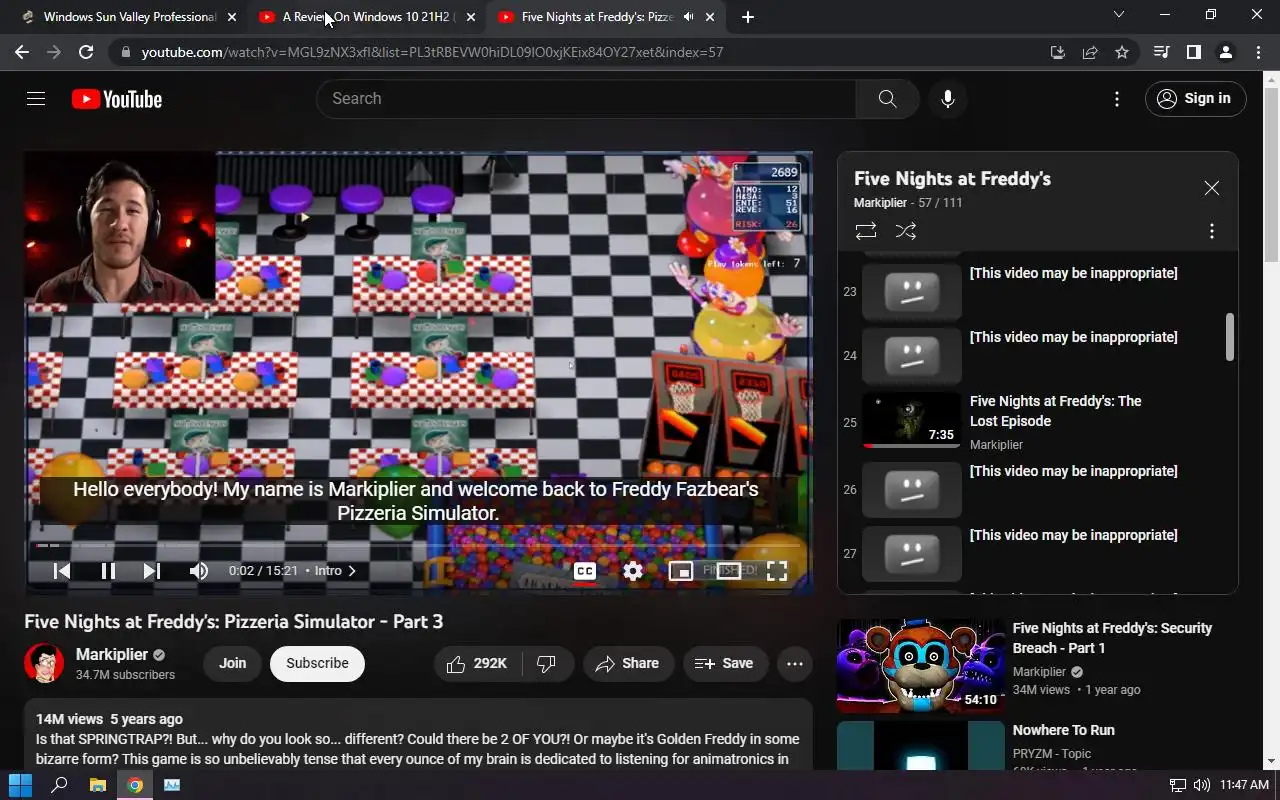The height and width of the screenshot is (800, 1280).
Task: Open Markiplier channel avatar
Action: [x=44, y=663]
